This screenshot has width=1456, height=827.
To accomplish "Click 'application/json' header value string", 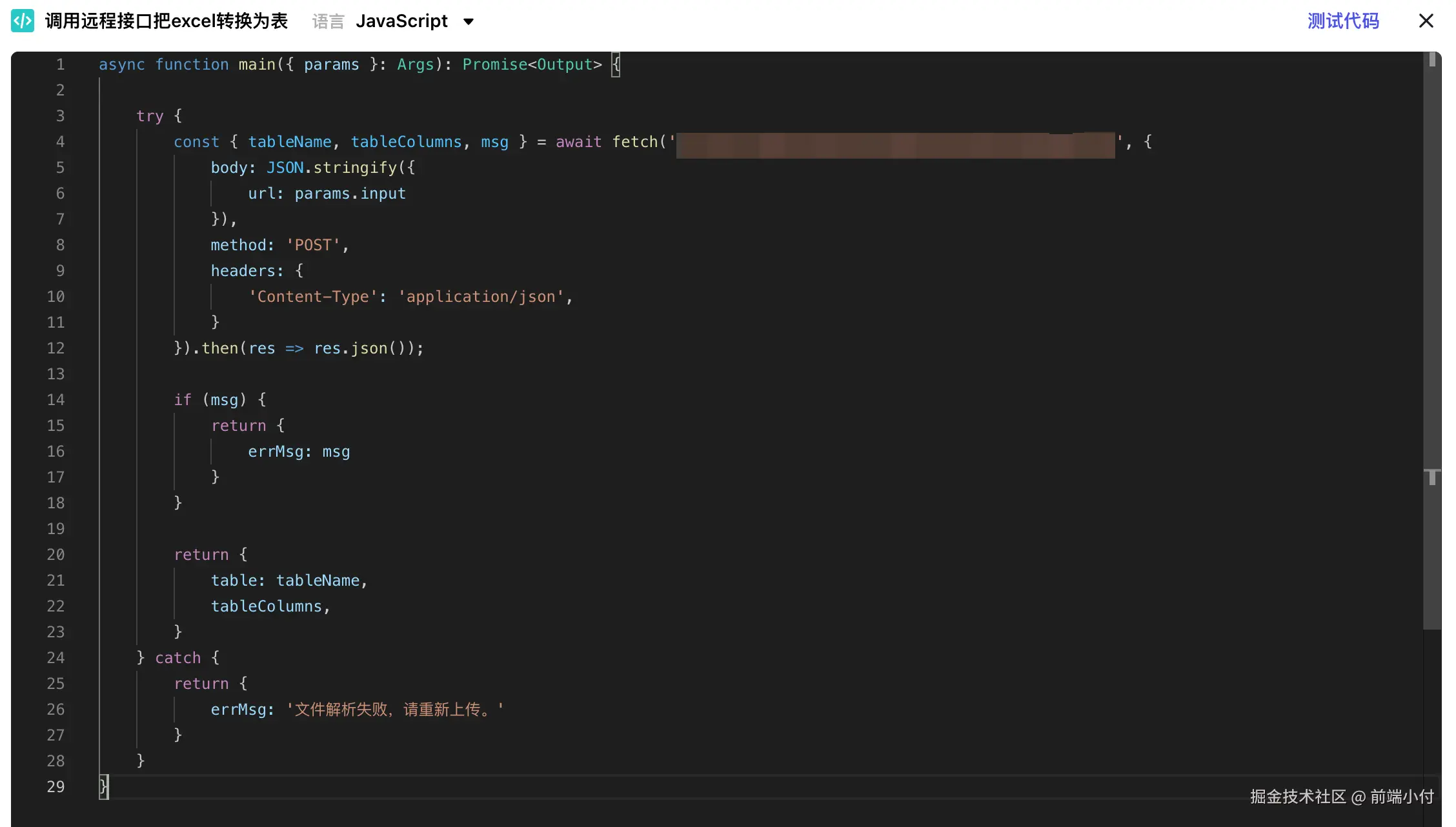I will pos(481,297).
